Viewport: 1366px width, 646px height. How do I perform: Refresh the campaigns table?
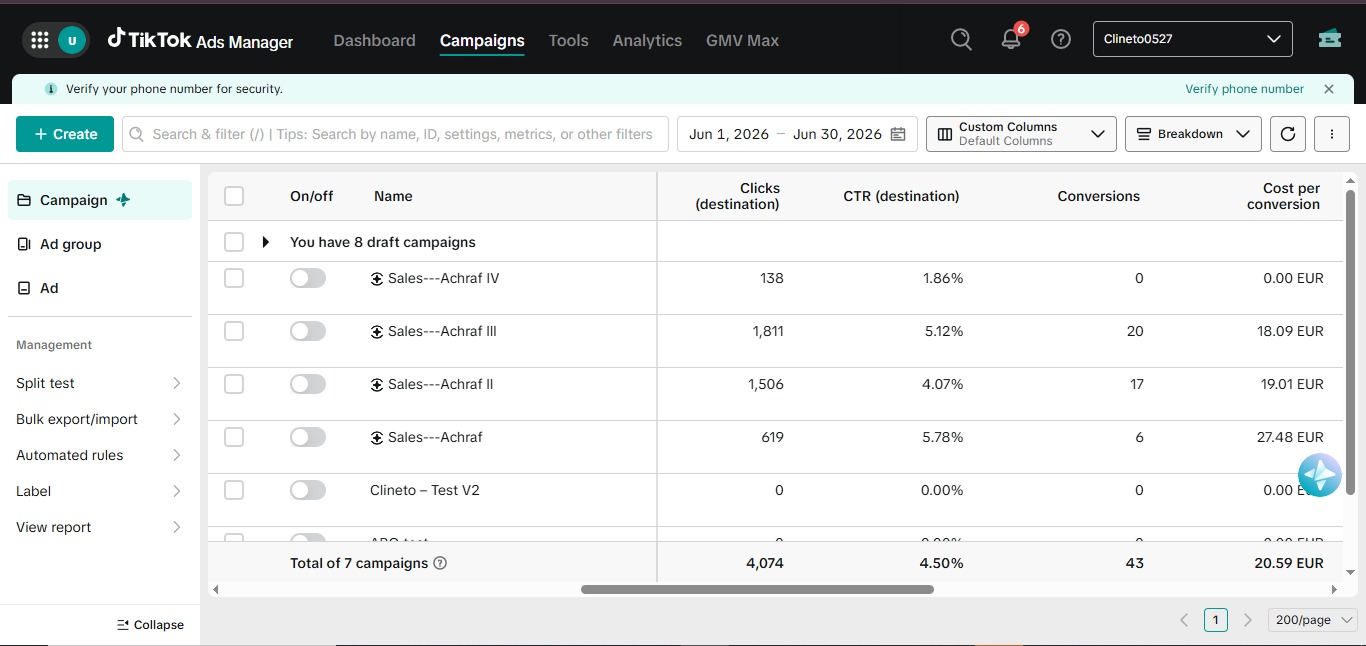pyautogui.click(x=1288, y=134)
